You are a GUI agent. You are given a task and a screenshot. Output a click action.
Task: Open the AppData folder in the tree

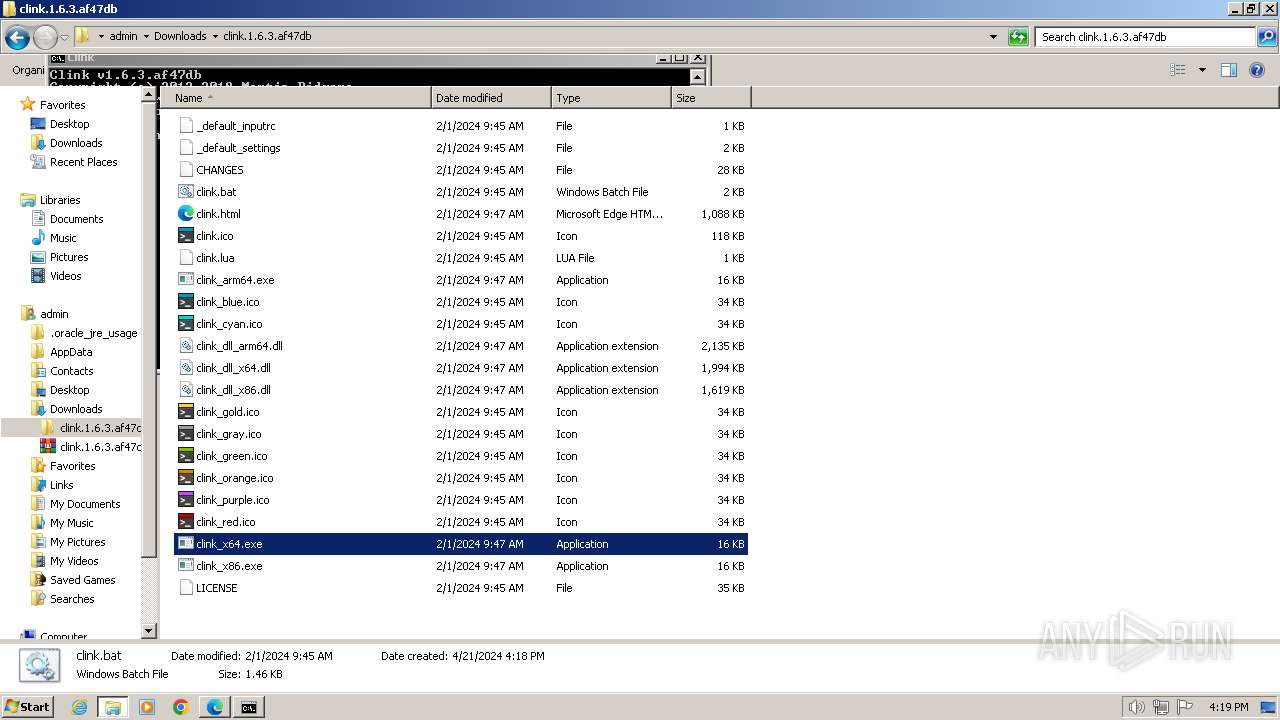[x=71, y=352]
